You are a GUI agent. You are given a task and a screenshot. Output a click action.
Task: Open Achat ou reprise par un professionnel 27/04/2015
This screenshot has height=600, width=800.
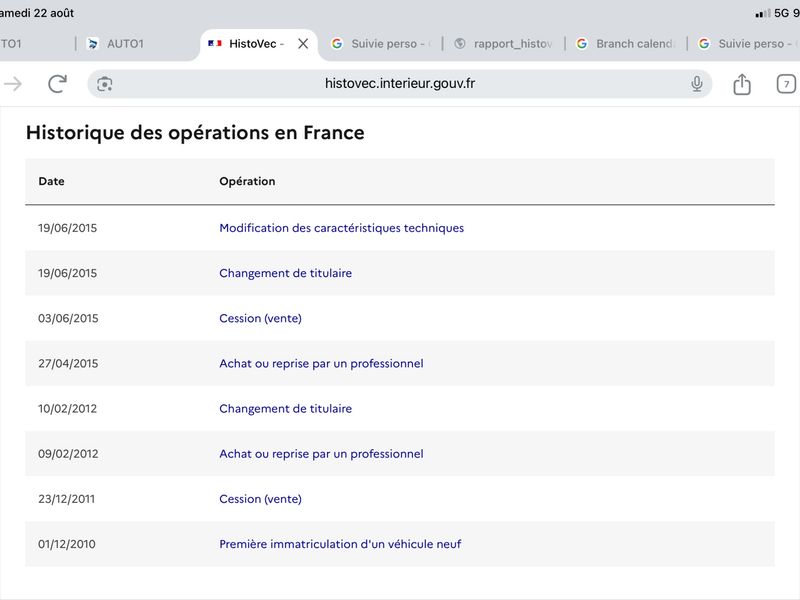321,363
